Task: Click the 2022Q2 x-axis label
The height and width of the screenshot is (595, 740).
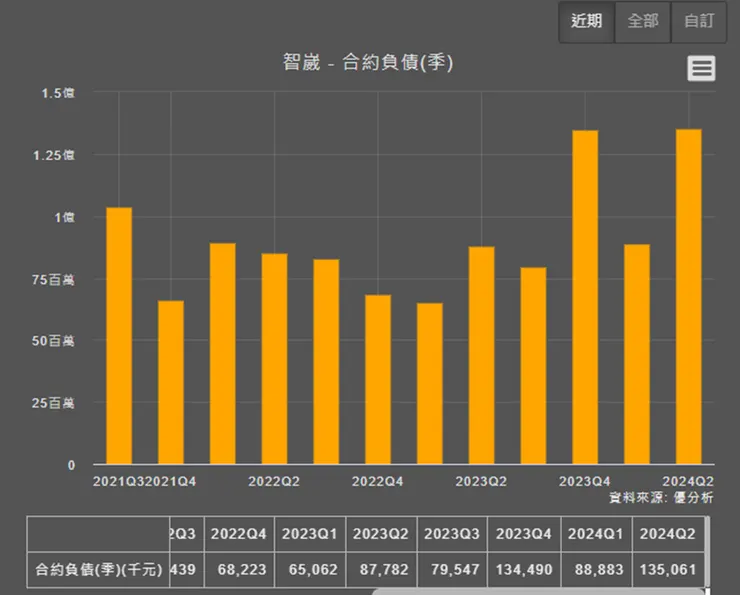Action: point(274,481)
